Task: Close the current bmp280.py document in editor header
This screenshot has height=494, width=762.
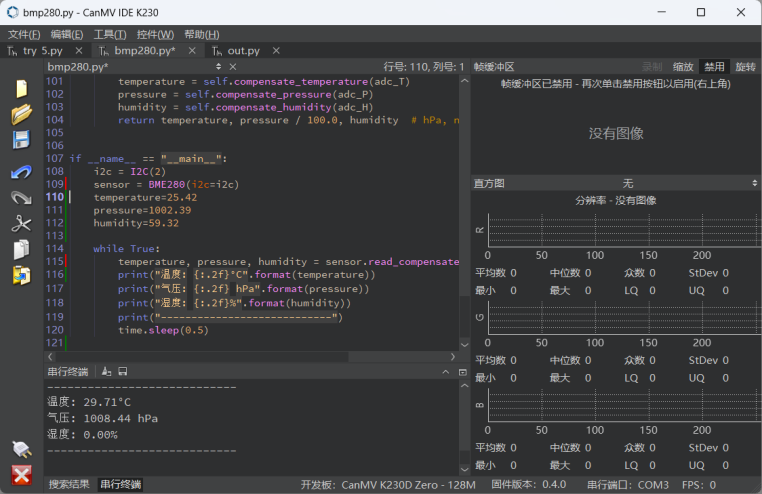Action: tap(233, 67)
